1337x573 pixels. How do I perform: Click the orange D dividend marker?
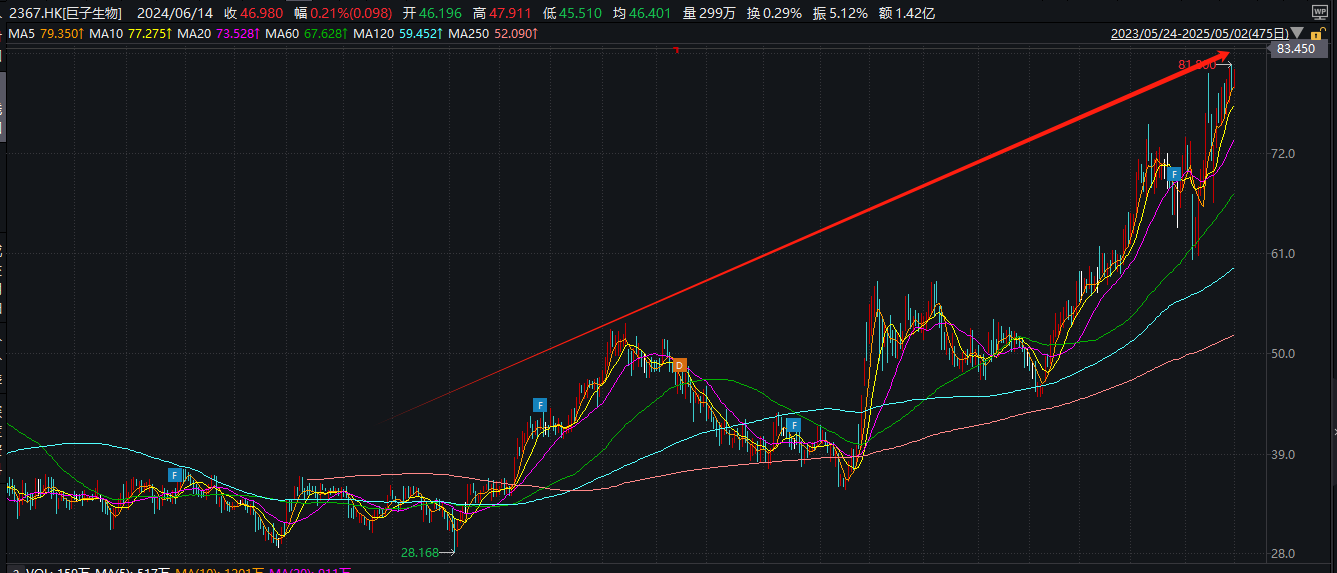point(679,365)
